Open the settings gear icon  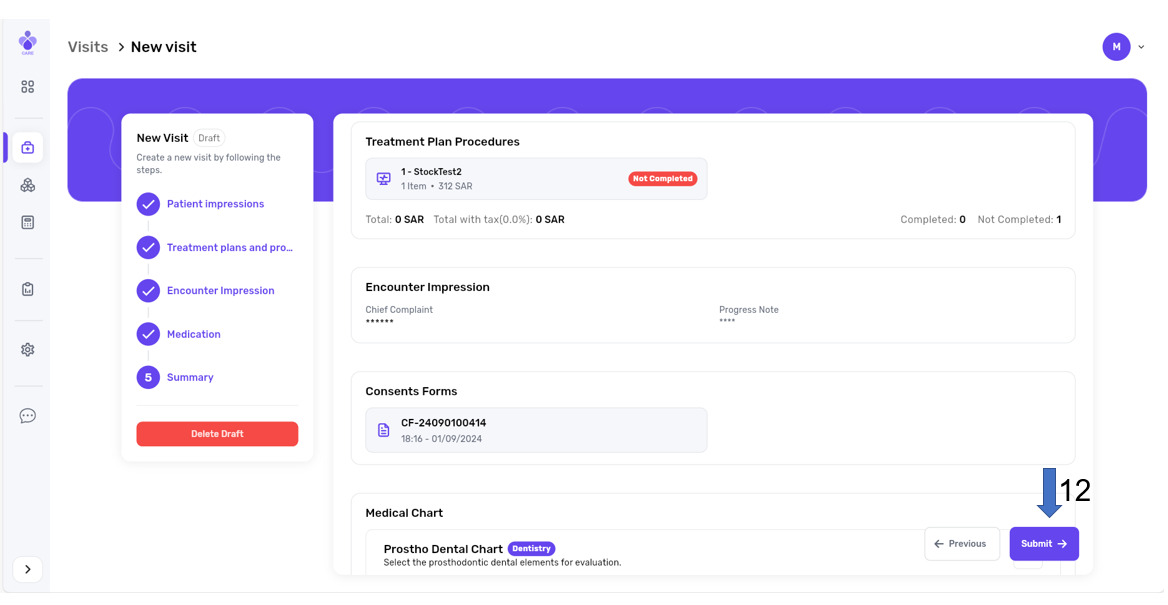pos(28,350)
